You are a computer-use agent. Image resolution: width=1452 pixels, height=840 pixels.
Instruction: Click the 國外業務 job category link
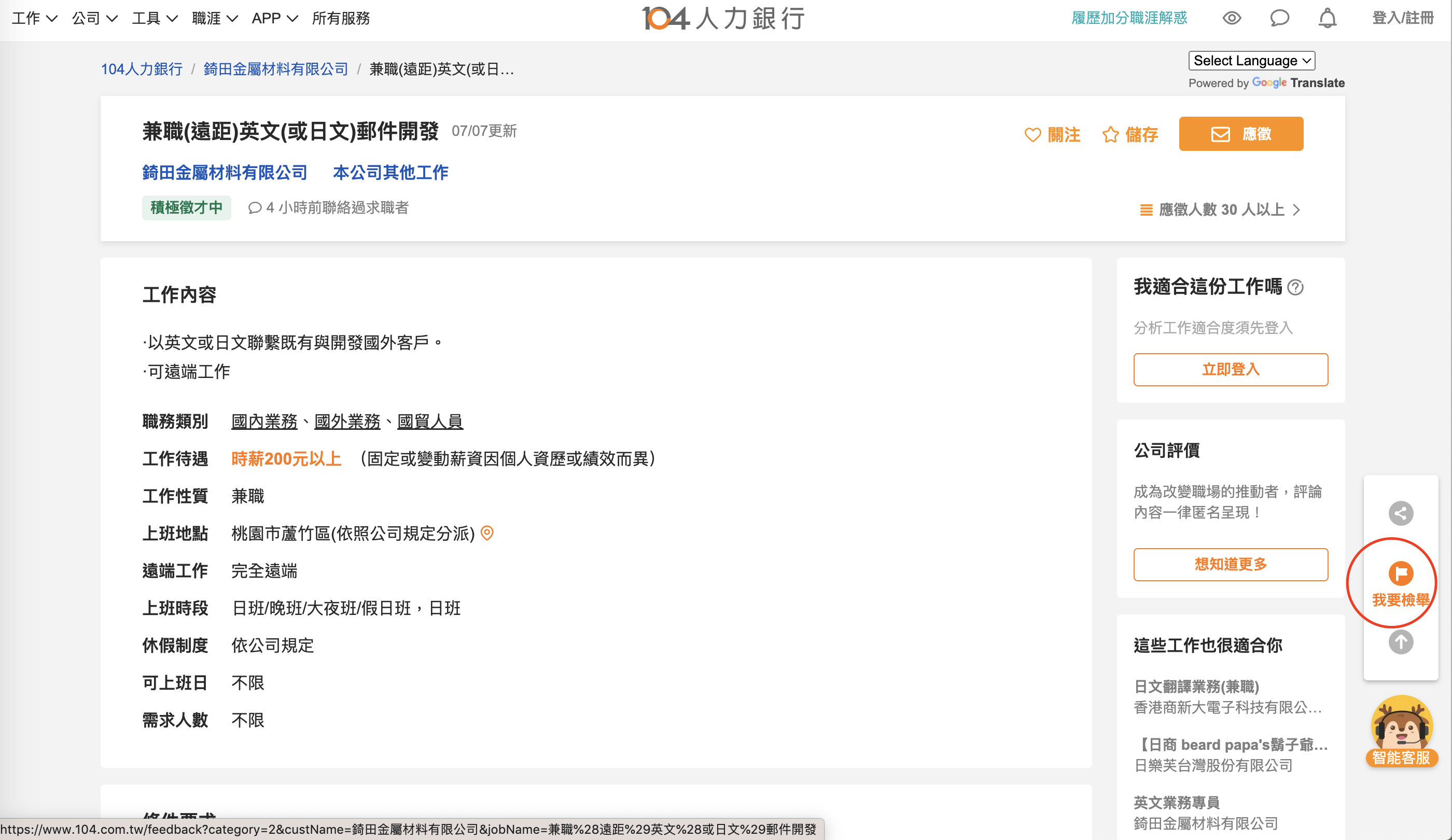pos(347,421)
